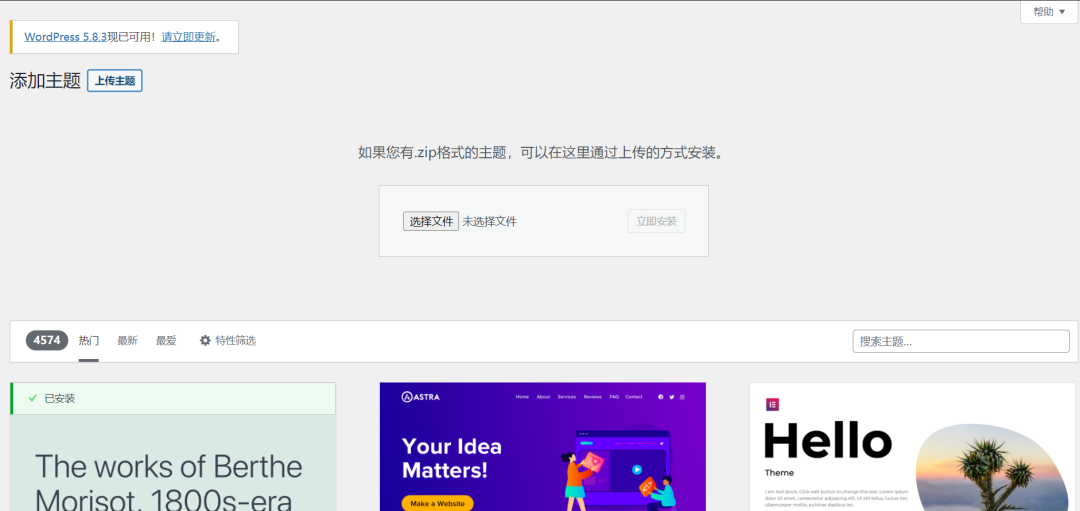Click the Instagram icon in Astra preview
The height and width of the screenshot is (511, 1080).
point(683,397)
